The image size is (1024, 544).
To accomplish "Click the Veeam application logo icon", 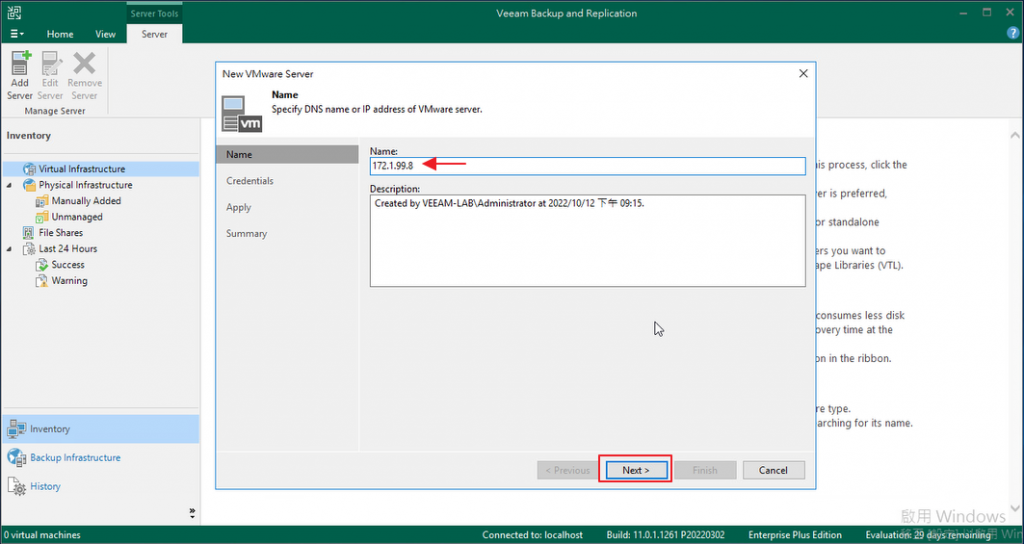I will (x=13, y=12).
